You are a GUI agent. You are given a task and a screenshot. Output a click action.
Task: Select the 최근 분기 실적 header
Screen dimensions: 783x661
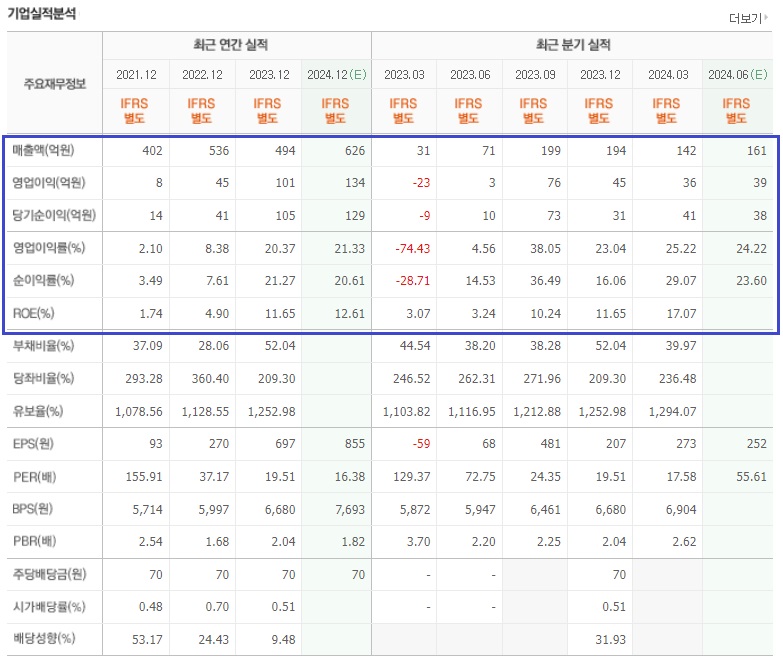[x=573, y=45]
